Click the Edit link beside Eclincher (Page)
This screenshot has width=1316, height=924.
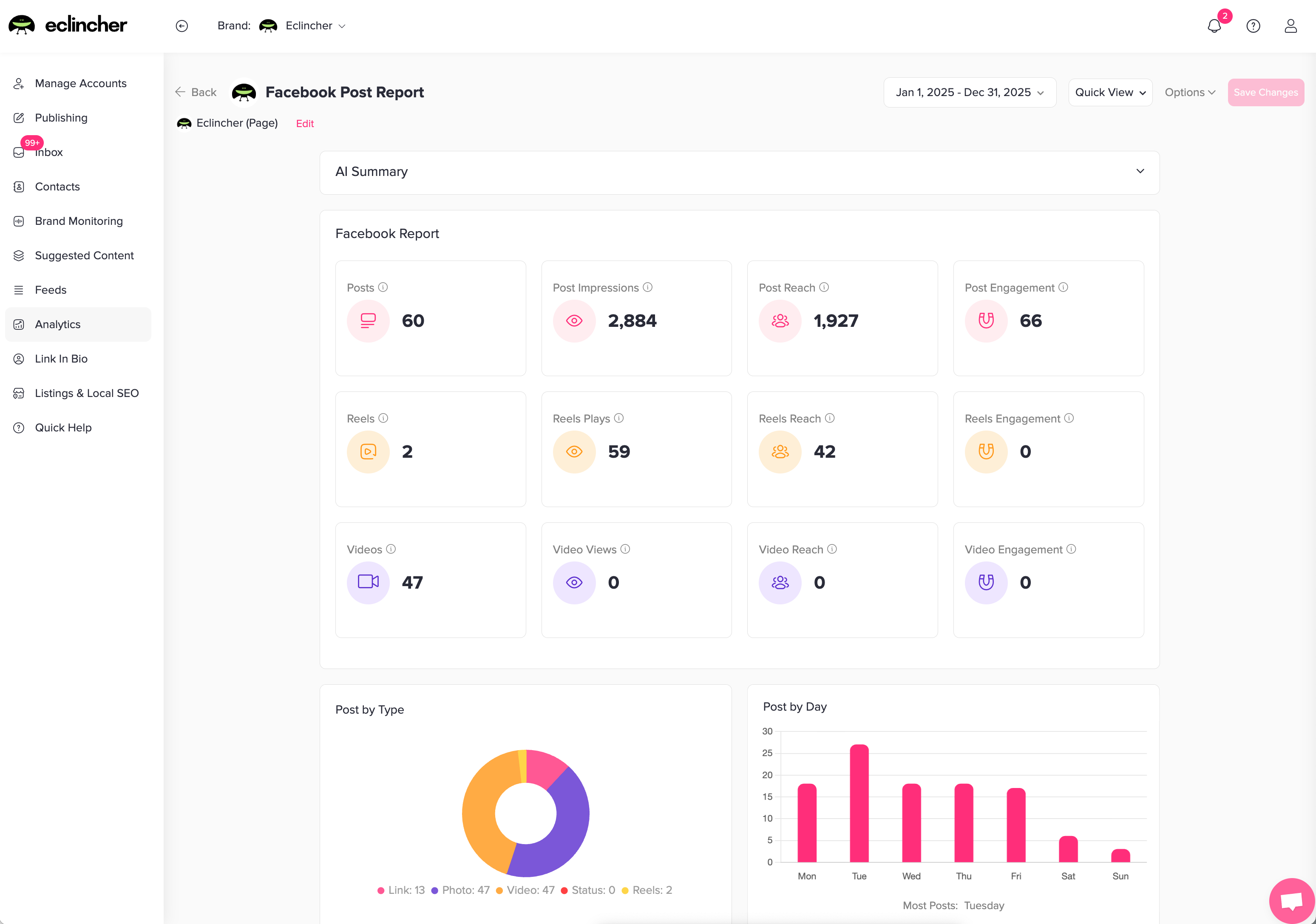point(304,123)
